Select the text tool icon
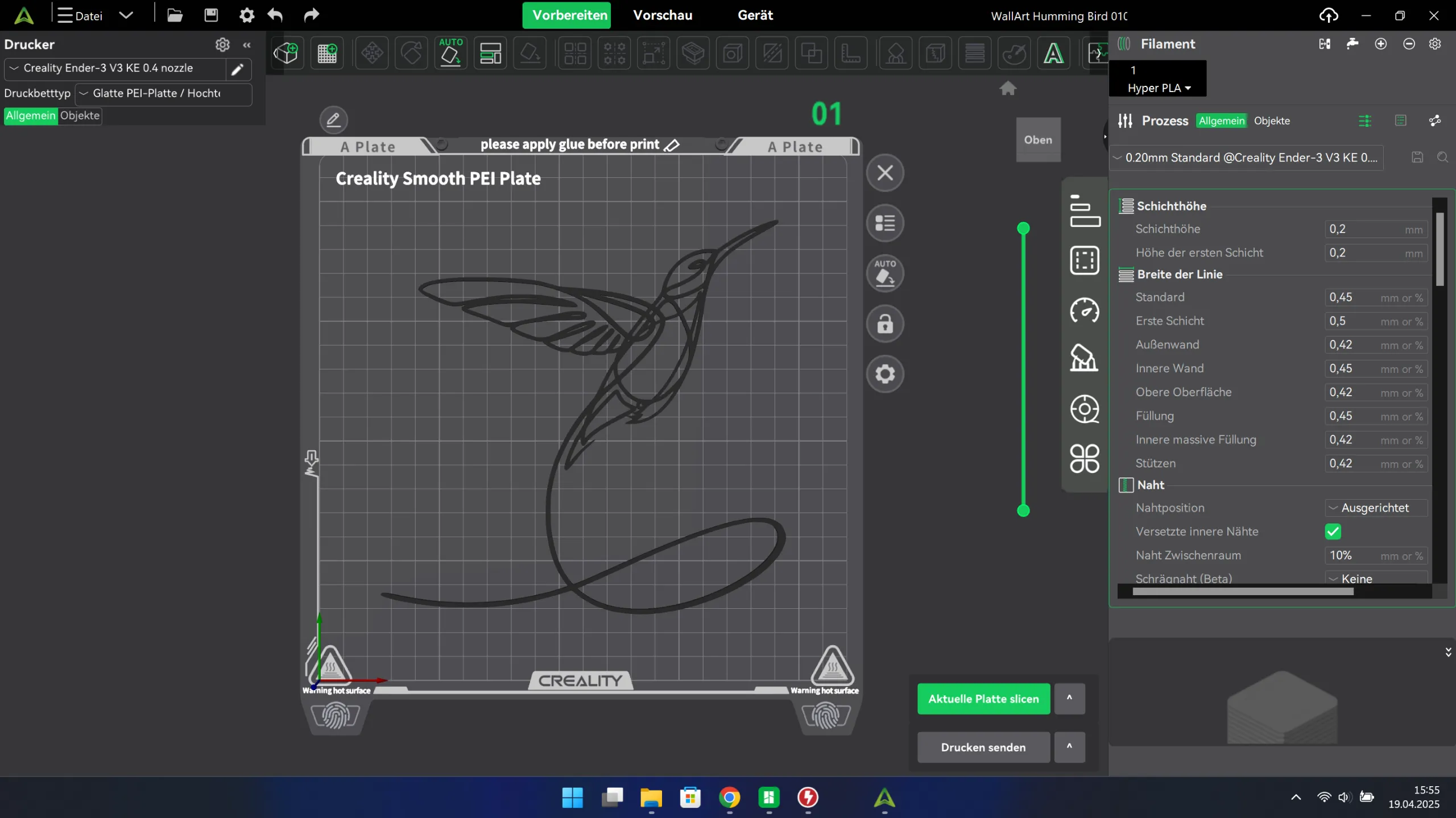 pos(1053,53)
